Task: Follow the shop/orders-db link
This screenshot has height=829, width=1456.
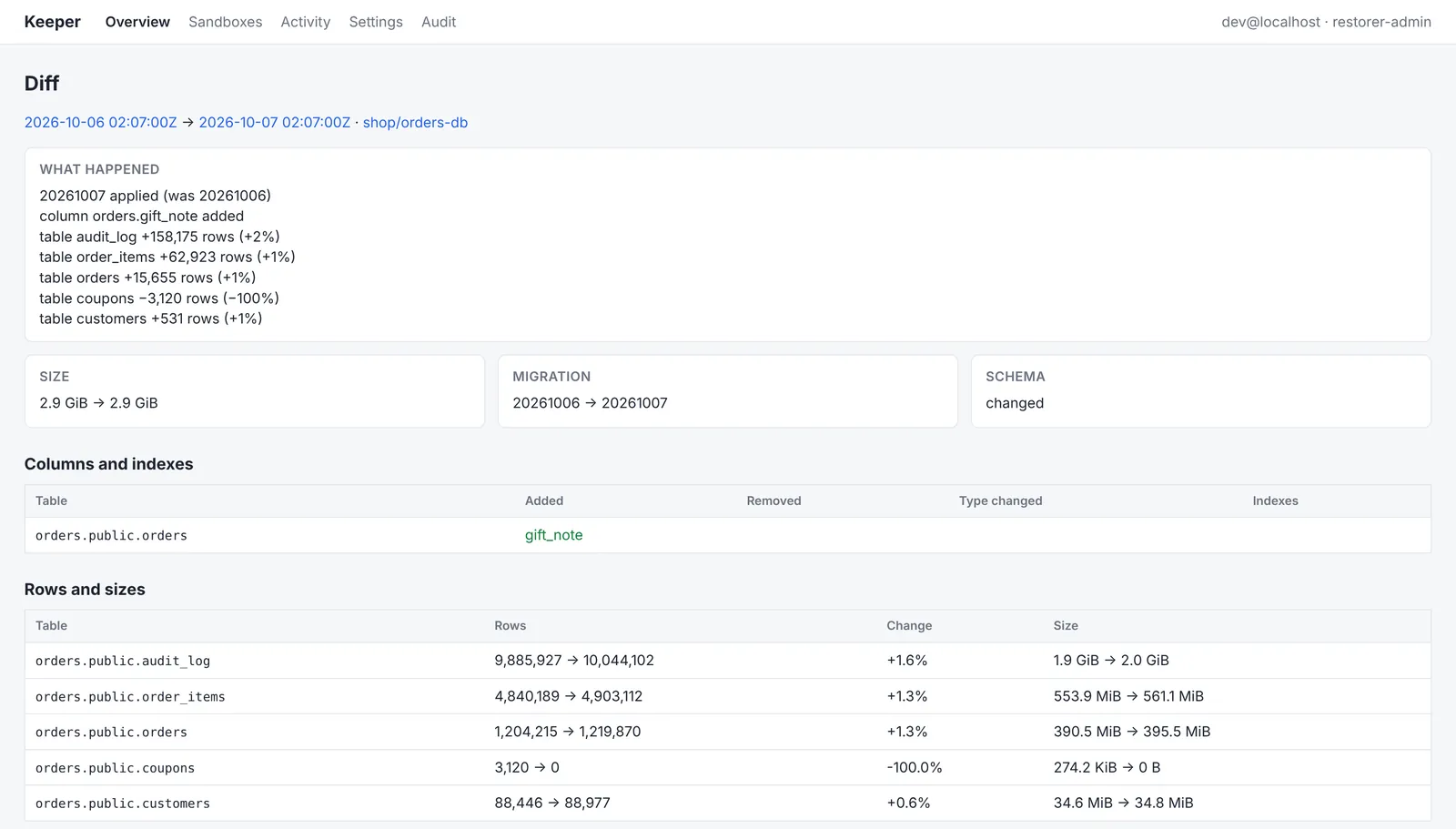Action: point(415,123)
